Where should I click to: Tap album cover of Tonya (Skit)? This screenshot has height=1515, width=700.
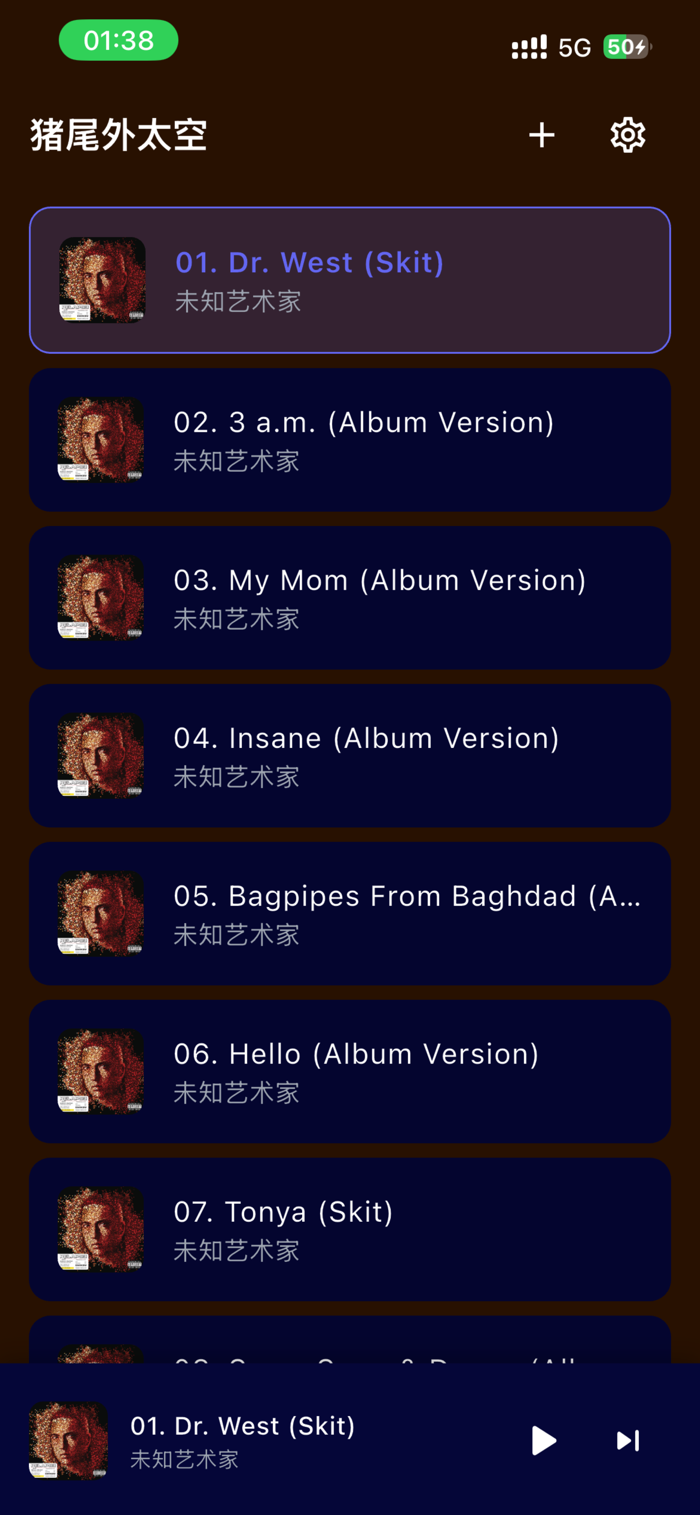101,1230
